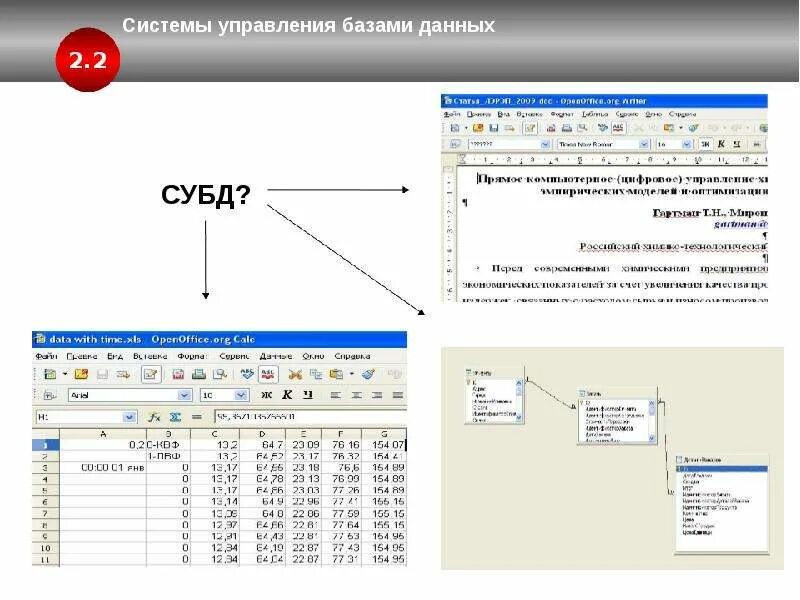Click the Sum sigma icon in Calc
The height and width of the screenshot is (600, 800).
coord(175,417)
